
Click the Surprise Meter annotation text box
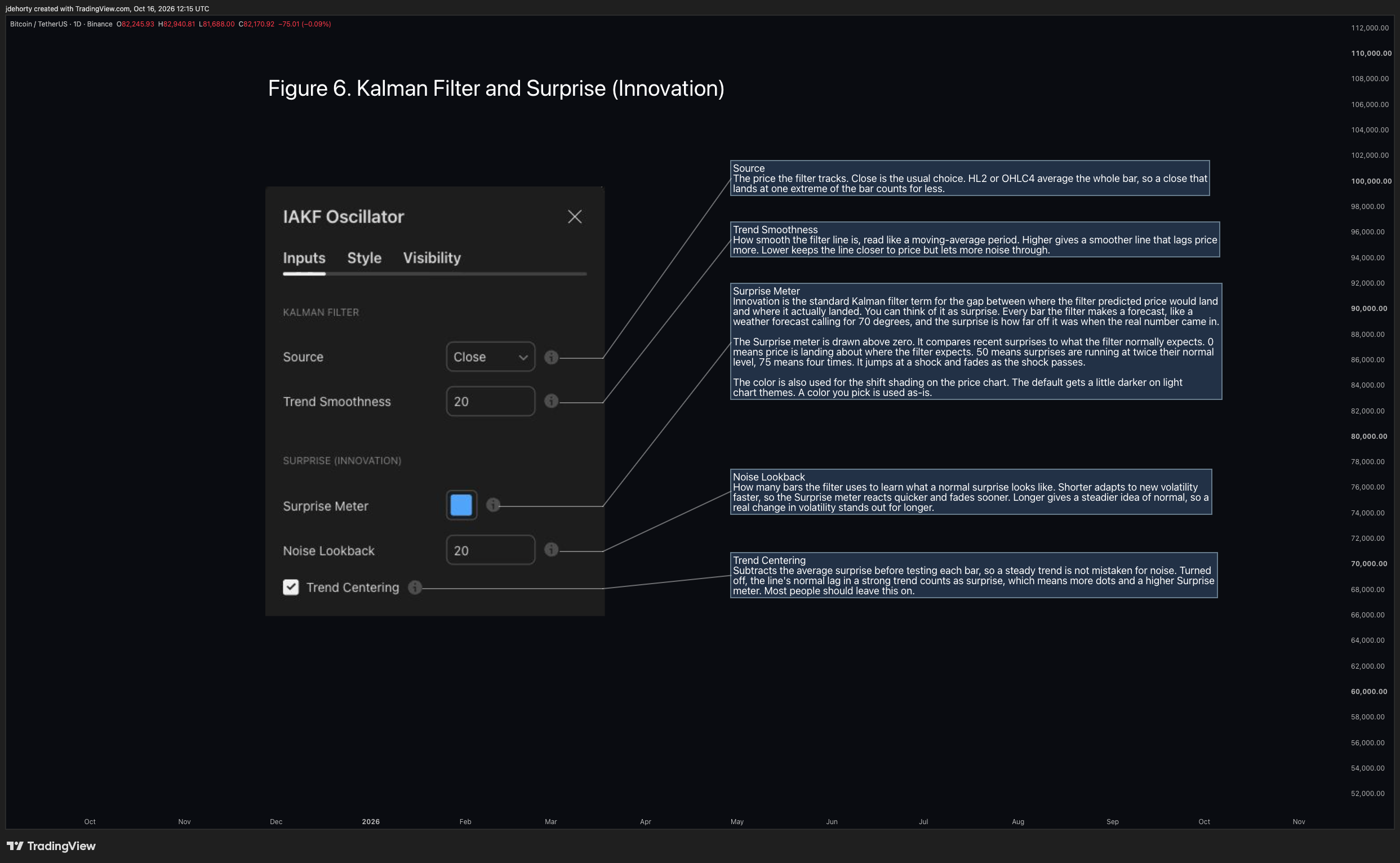(x=976, y=341)
